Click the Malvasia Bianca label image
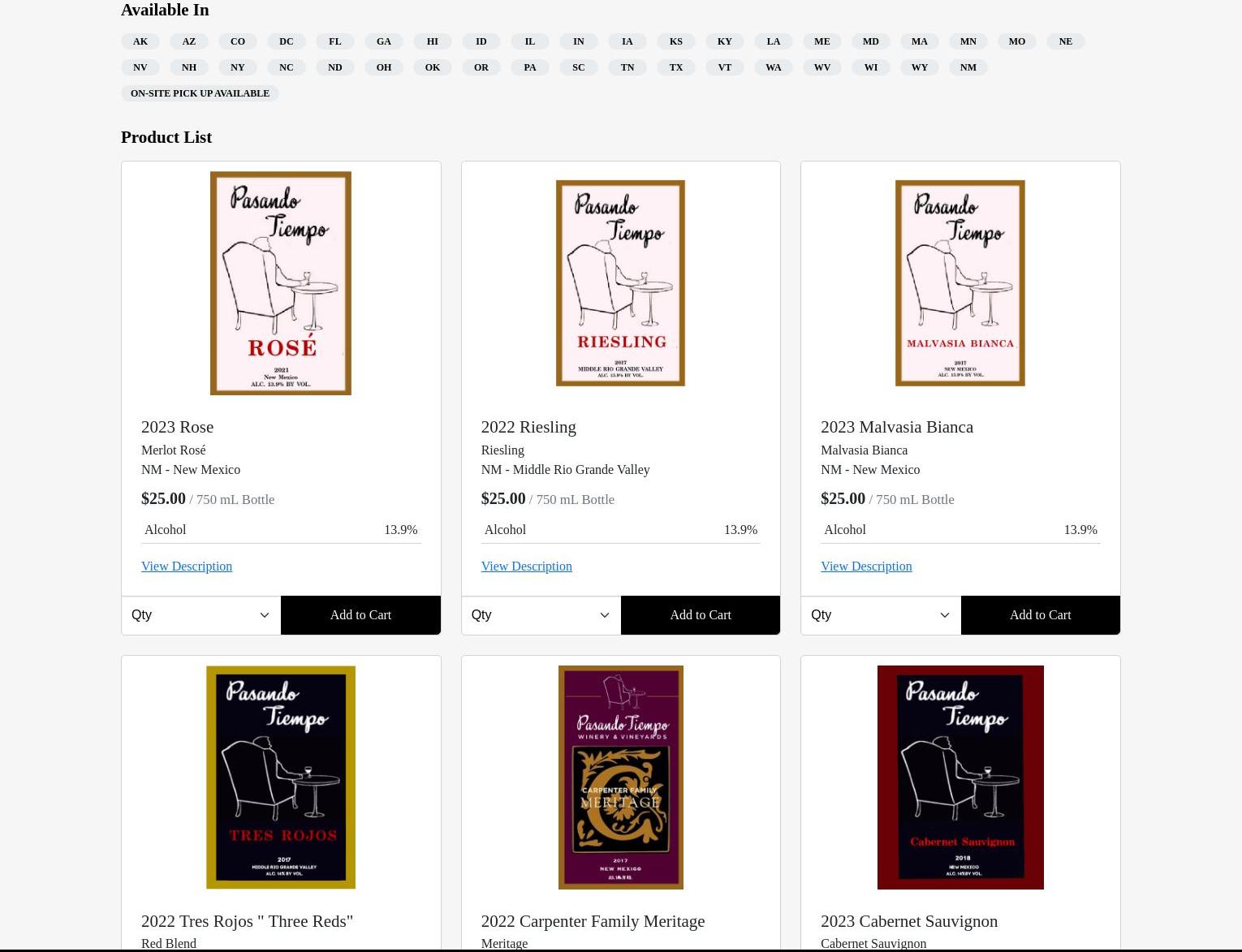This screenshot has height=952, width=1242. pyautogui.click(x=960, y=283)
